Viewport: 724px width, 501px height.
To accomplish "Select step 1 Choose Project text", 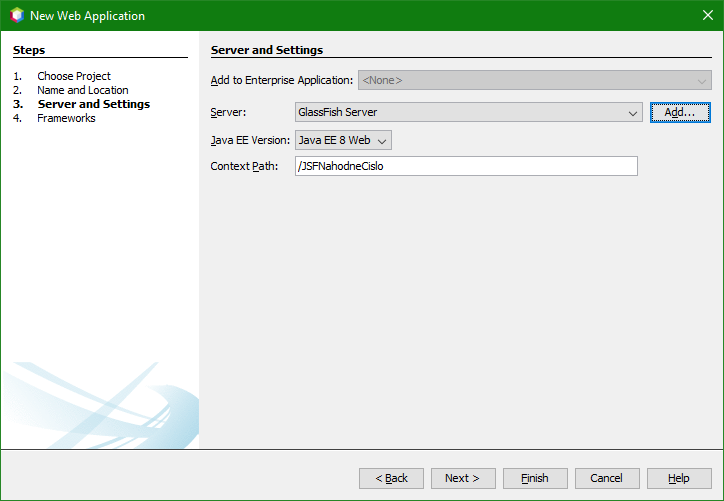I will (x=74, y=76).
